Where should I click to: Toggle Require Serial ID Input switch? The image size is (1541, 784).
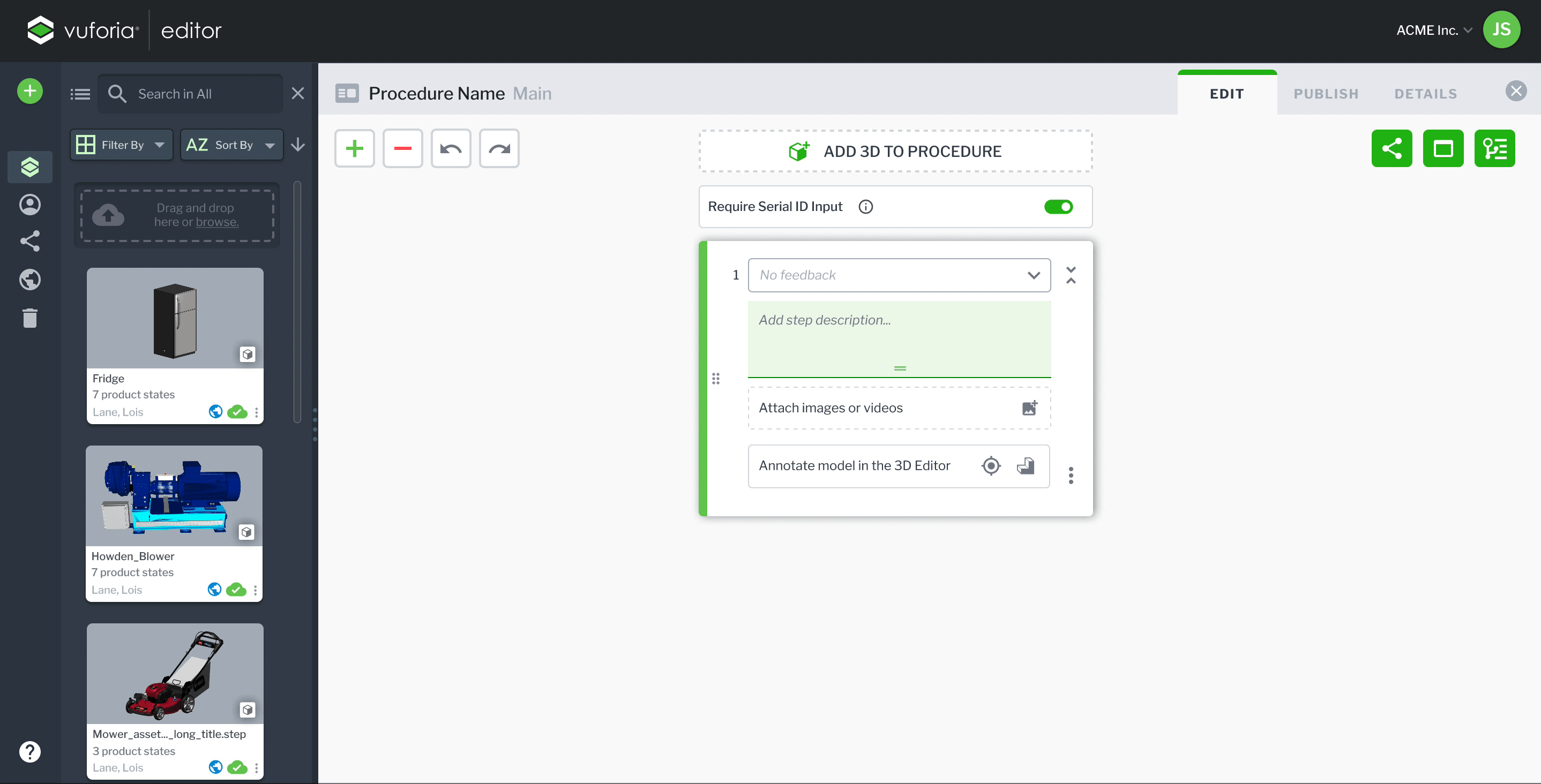point(1058,206)
